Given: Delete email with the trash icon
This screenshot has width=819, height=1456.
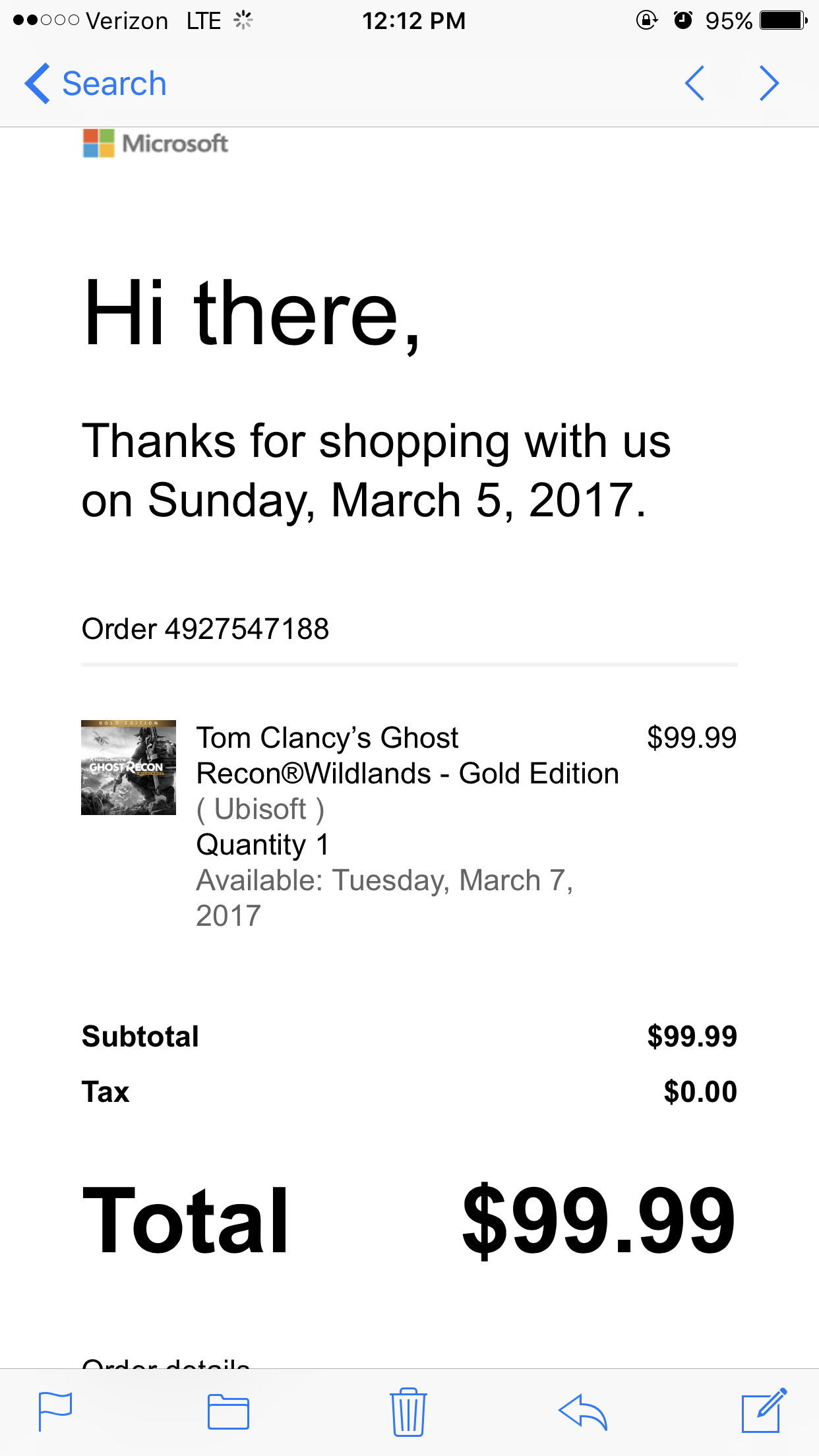Looking at the screenshot, I should 408,1412.
